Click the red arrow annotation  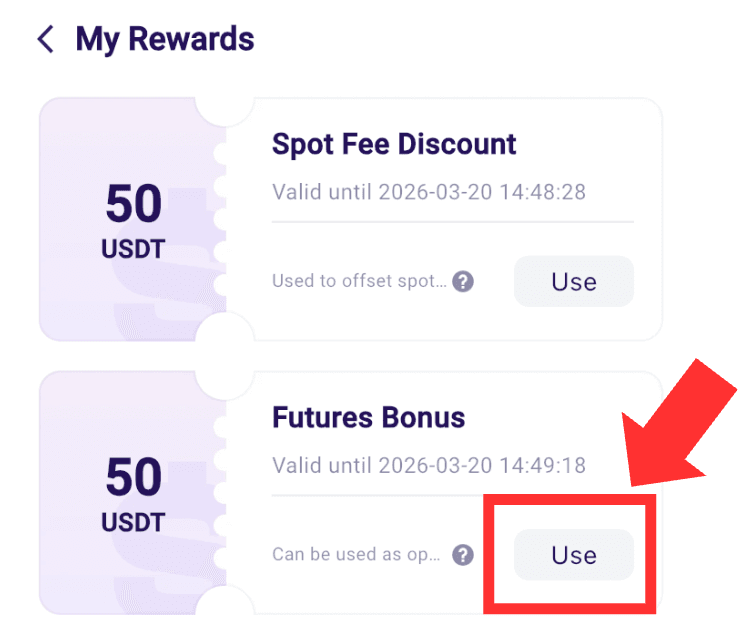[x=679, y=424]
